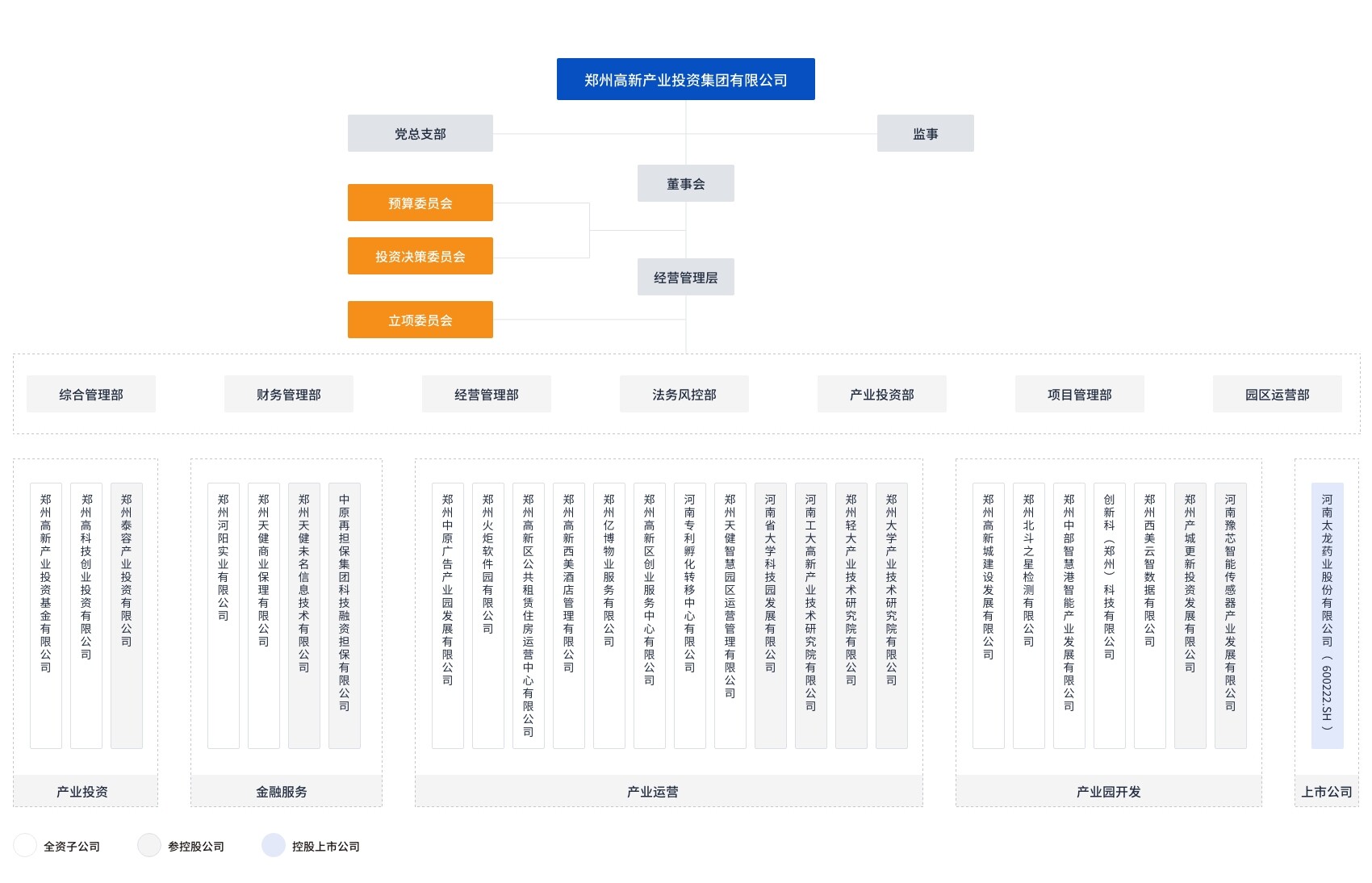Click the 控股上市公司 legend color circle
Screen dimensions: 1372x883
coord(274,845)
